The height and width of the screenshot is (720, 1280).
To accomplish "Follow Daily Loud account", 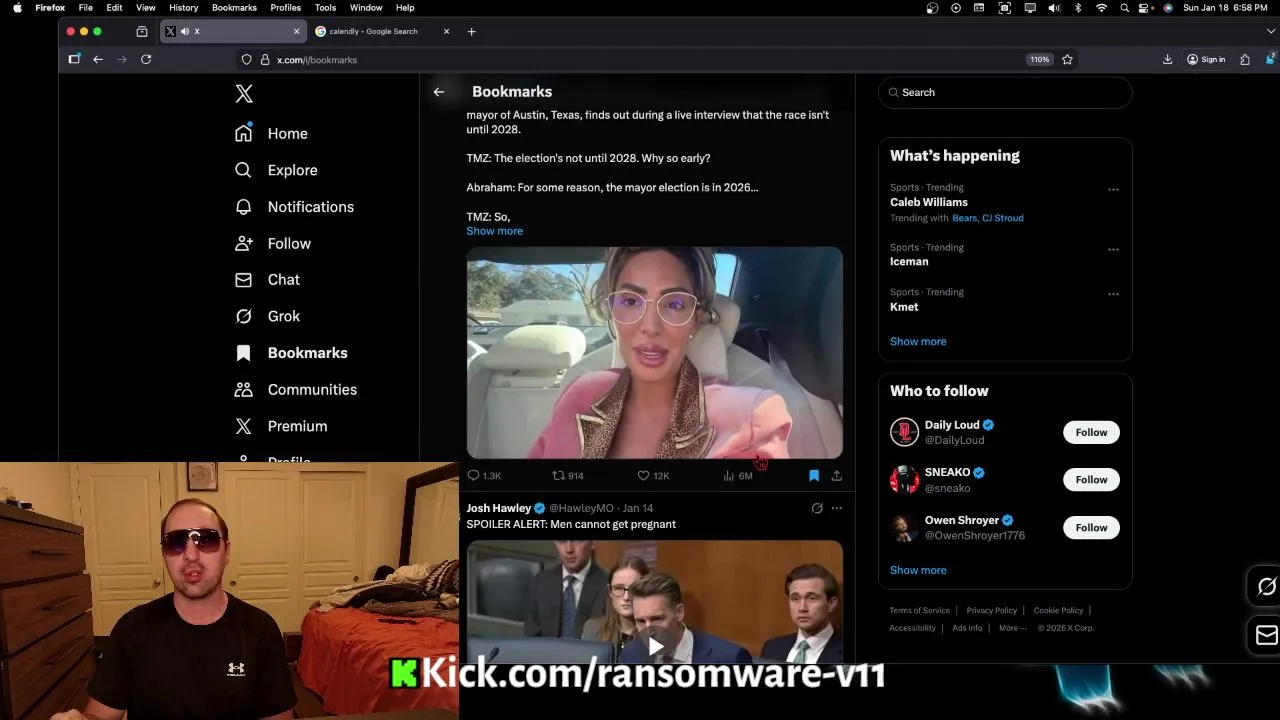I will [x=1091, y=432].
